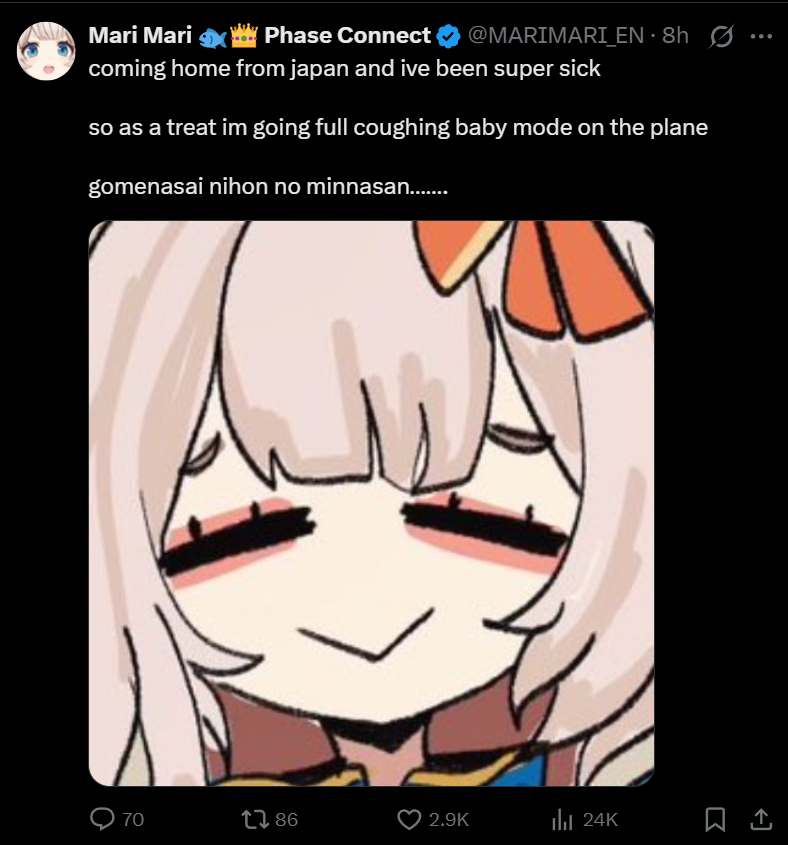The height and width of the screenshot is (845, 788).
Task: Click the blue verified checkmark badge
Action: pos(448,36)
